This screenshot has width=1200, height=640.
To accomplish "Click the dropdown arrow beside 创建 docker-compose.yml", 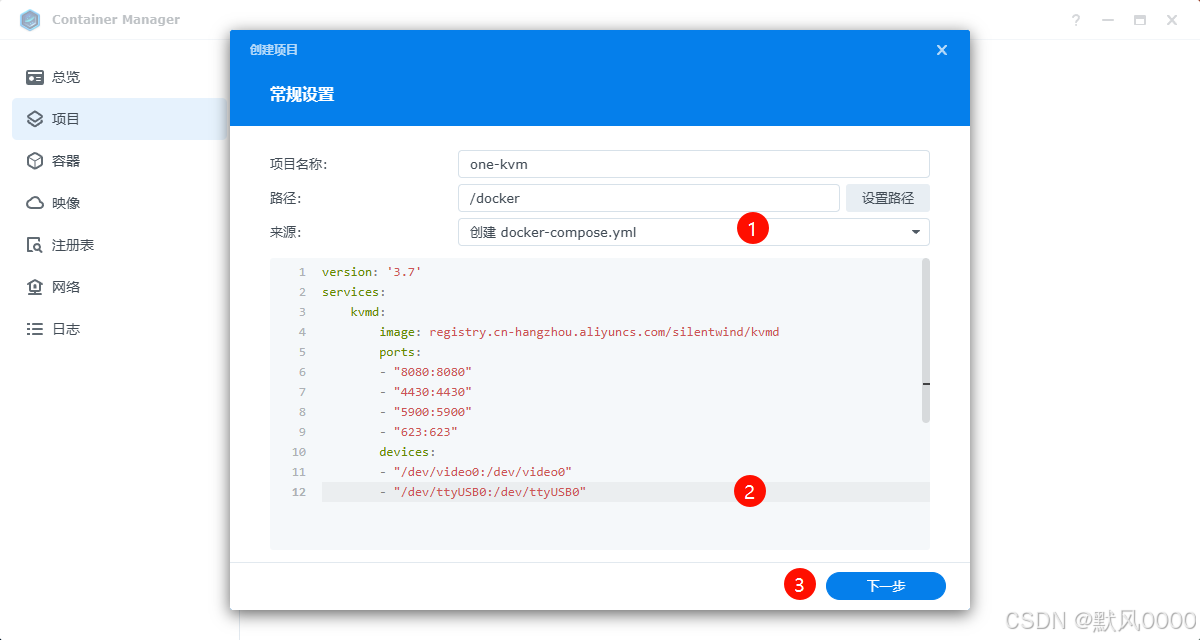I will tap(914, 231).
